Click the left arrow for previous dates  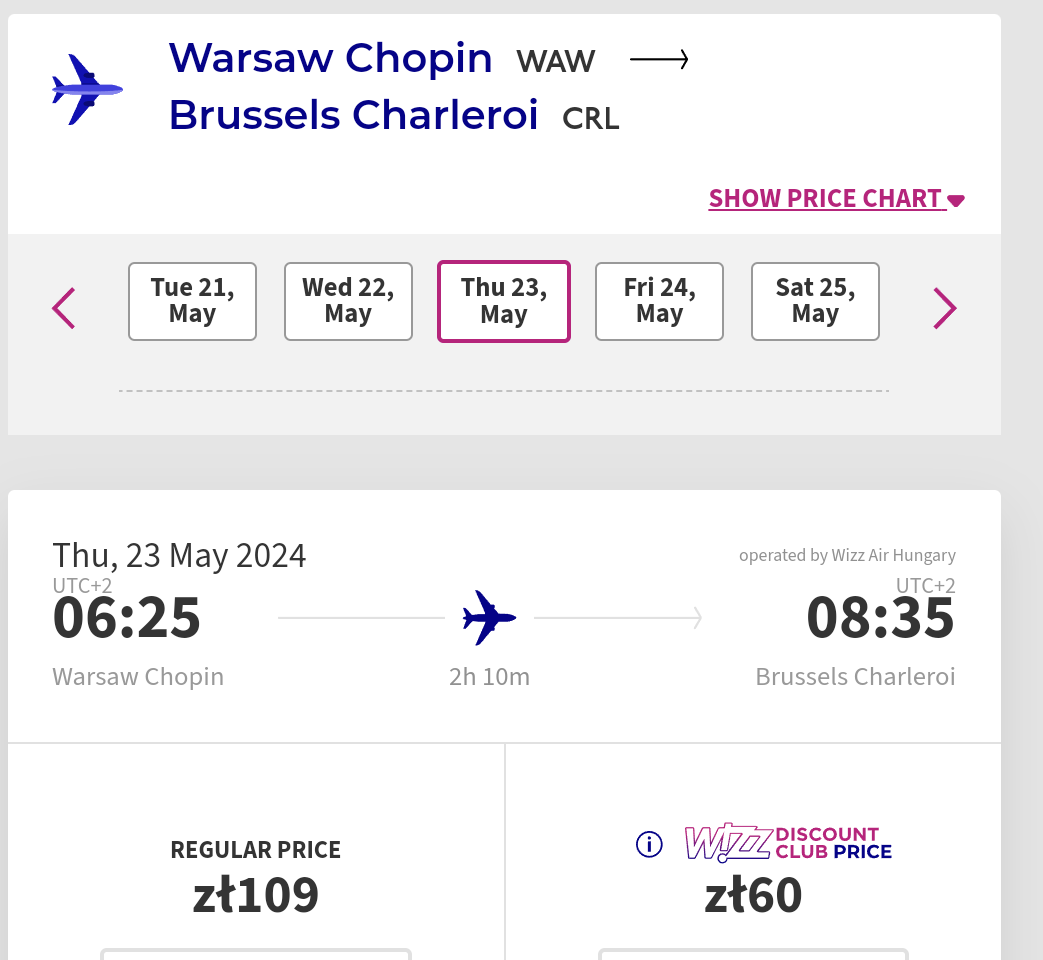[x=64, y=308]
